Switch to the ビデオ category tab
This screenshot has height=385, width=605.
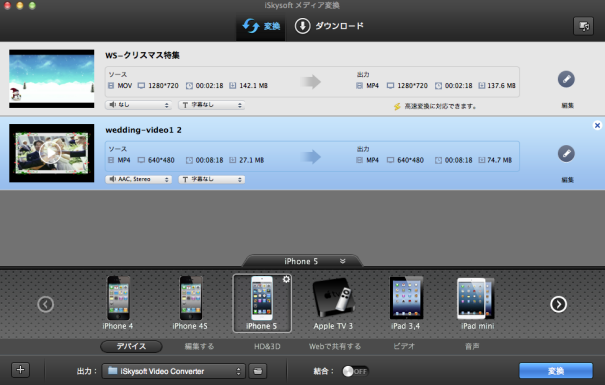(404, 346)
